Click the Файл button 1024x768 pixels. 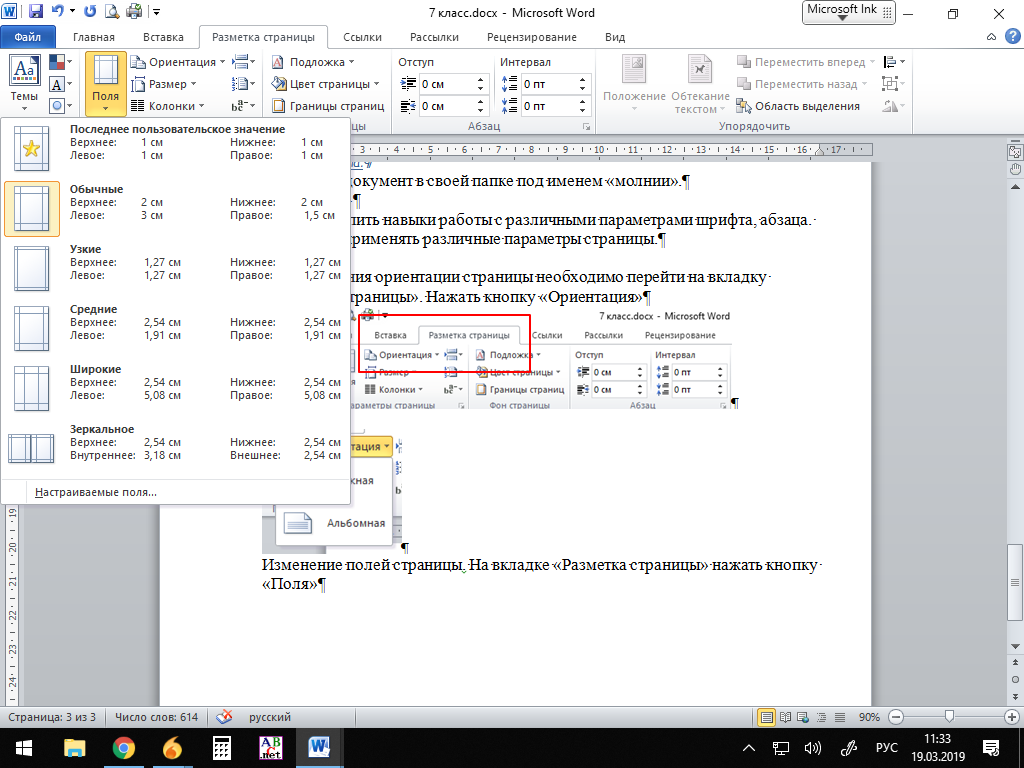28,37
